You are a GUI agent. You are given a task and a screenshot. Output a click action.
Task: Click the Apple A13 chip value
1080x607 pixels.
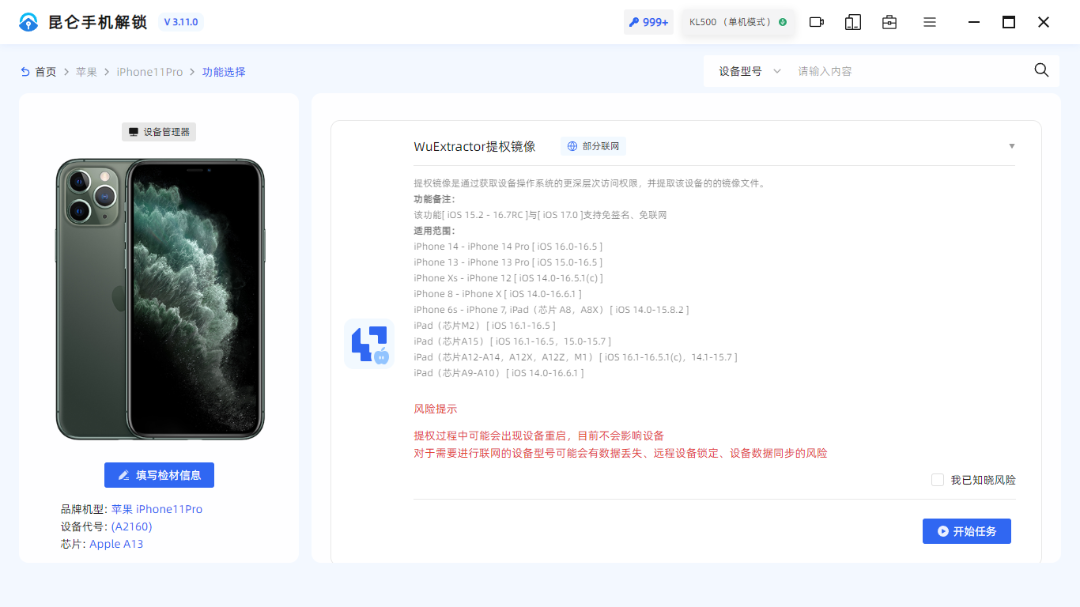116,544
